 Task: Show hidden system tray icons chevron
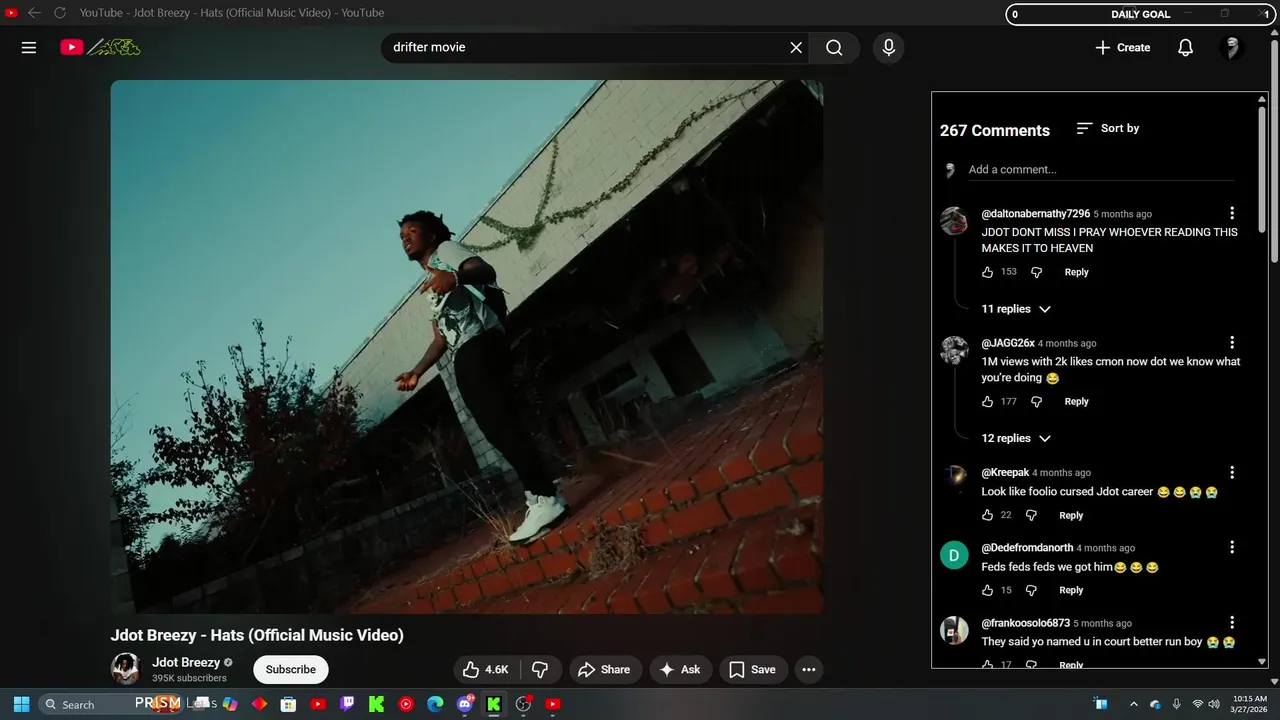click(1133, 704)
